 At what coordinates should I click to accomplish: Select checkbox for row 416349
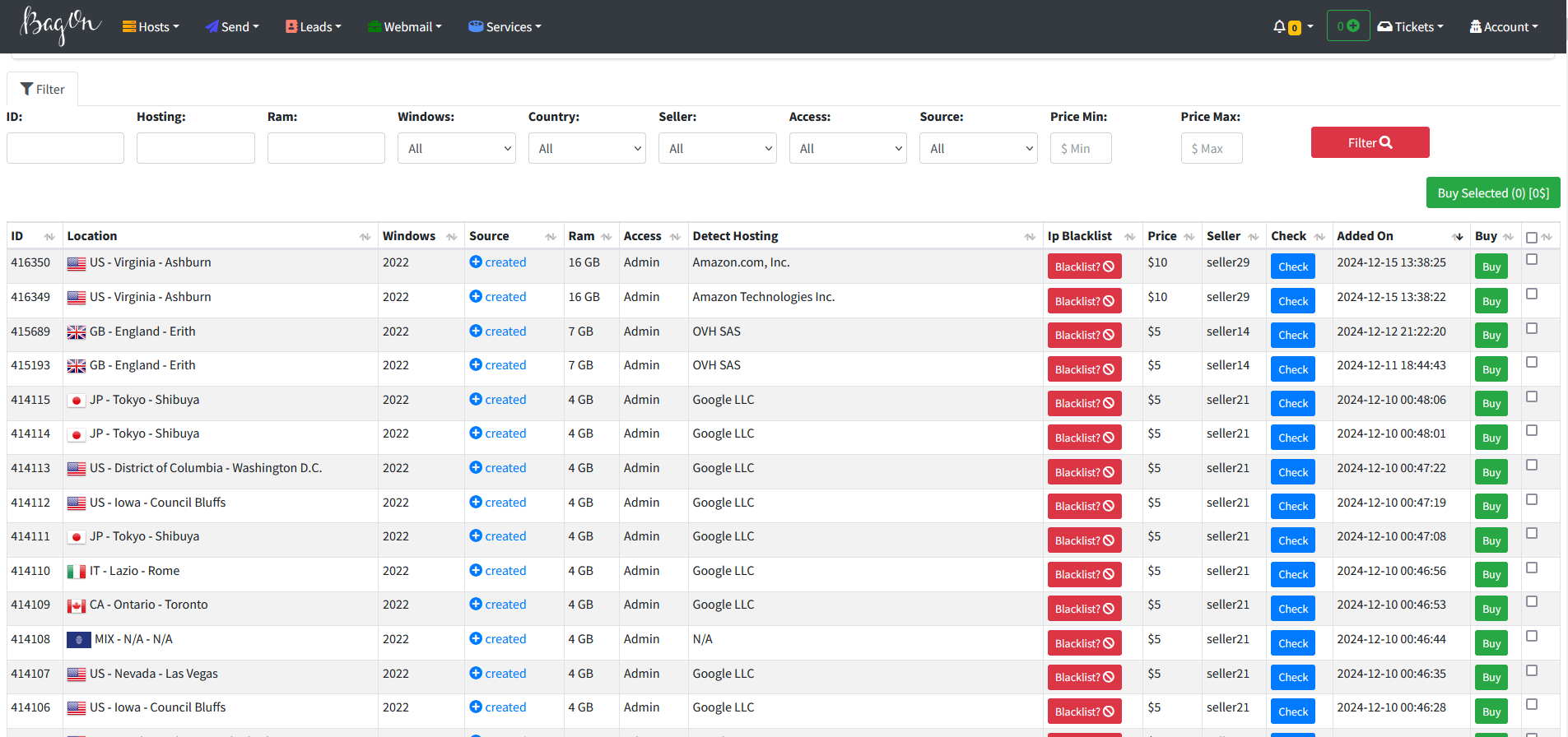pos(1532,294)
